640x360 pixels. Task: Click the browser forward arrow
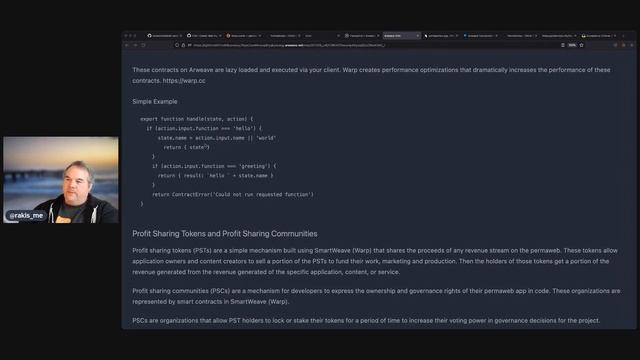click(x=135, y=45)
